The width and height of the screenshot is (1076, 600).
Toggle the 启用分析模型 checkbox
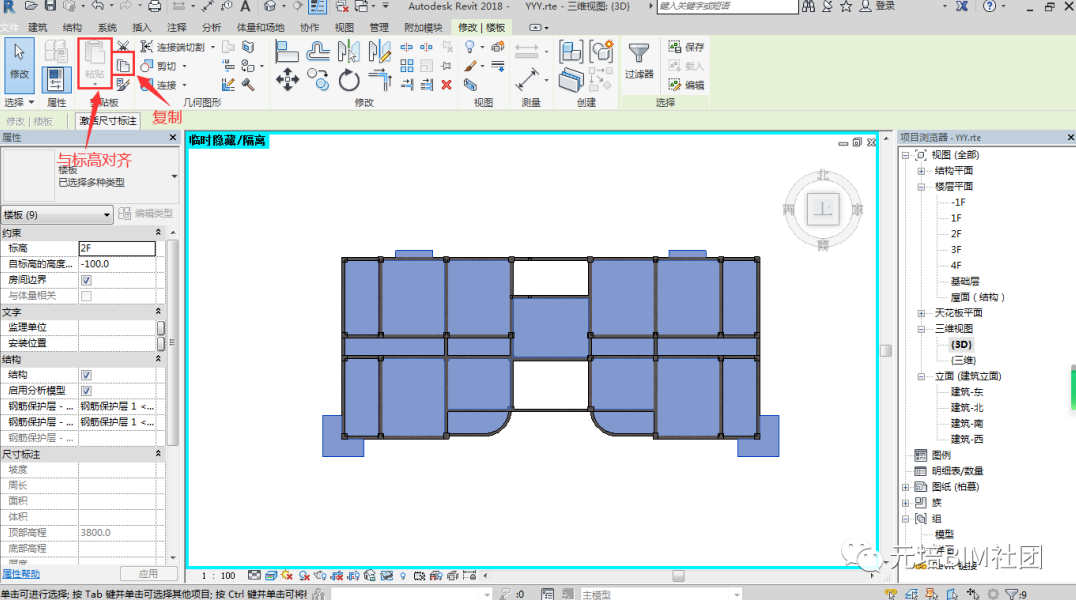click(86, 390)
